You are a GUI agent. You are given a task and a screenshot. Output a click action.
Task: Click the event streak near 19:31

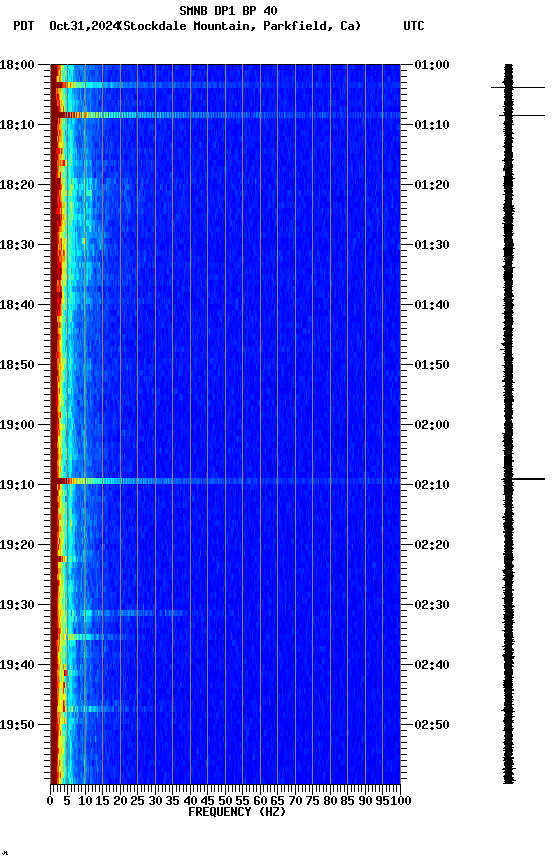pos(135,613)
